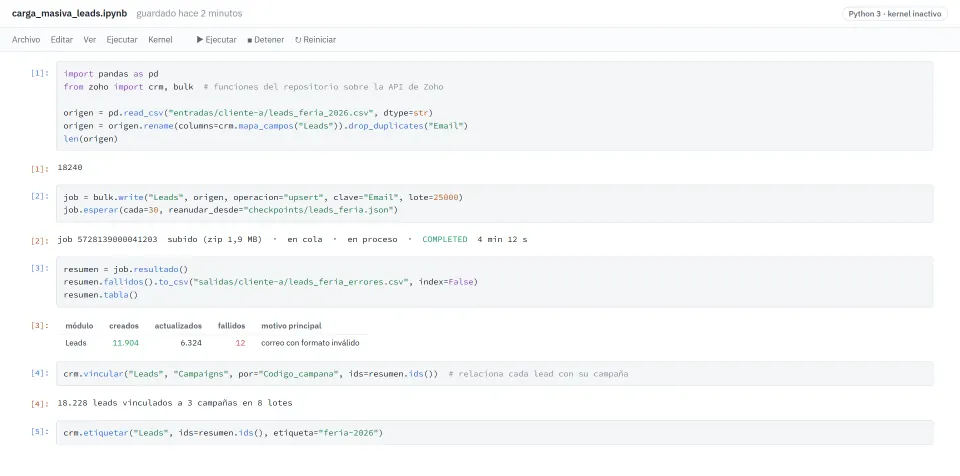
Task: Click into code cell 4 with crm.vincular
Action: click(494, 374)
